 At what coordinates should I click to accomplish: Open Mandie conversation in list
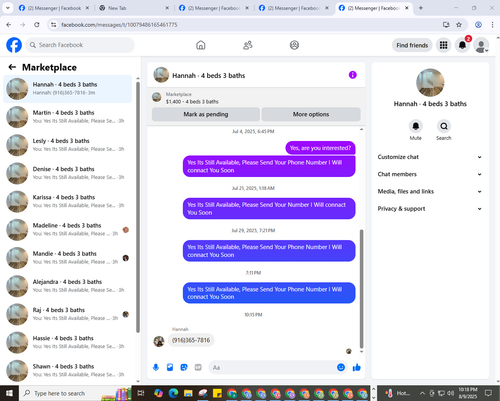pyautogui.click(x=68, y=258)
